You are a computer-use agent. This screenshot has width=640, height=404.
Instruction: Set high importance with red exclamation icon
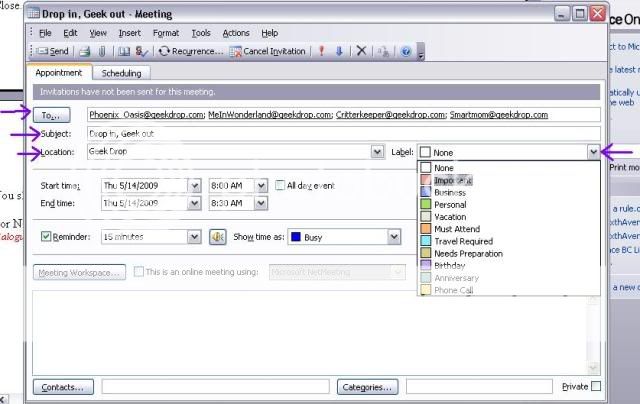321,51
